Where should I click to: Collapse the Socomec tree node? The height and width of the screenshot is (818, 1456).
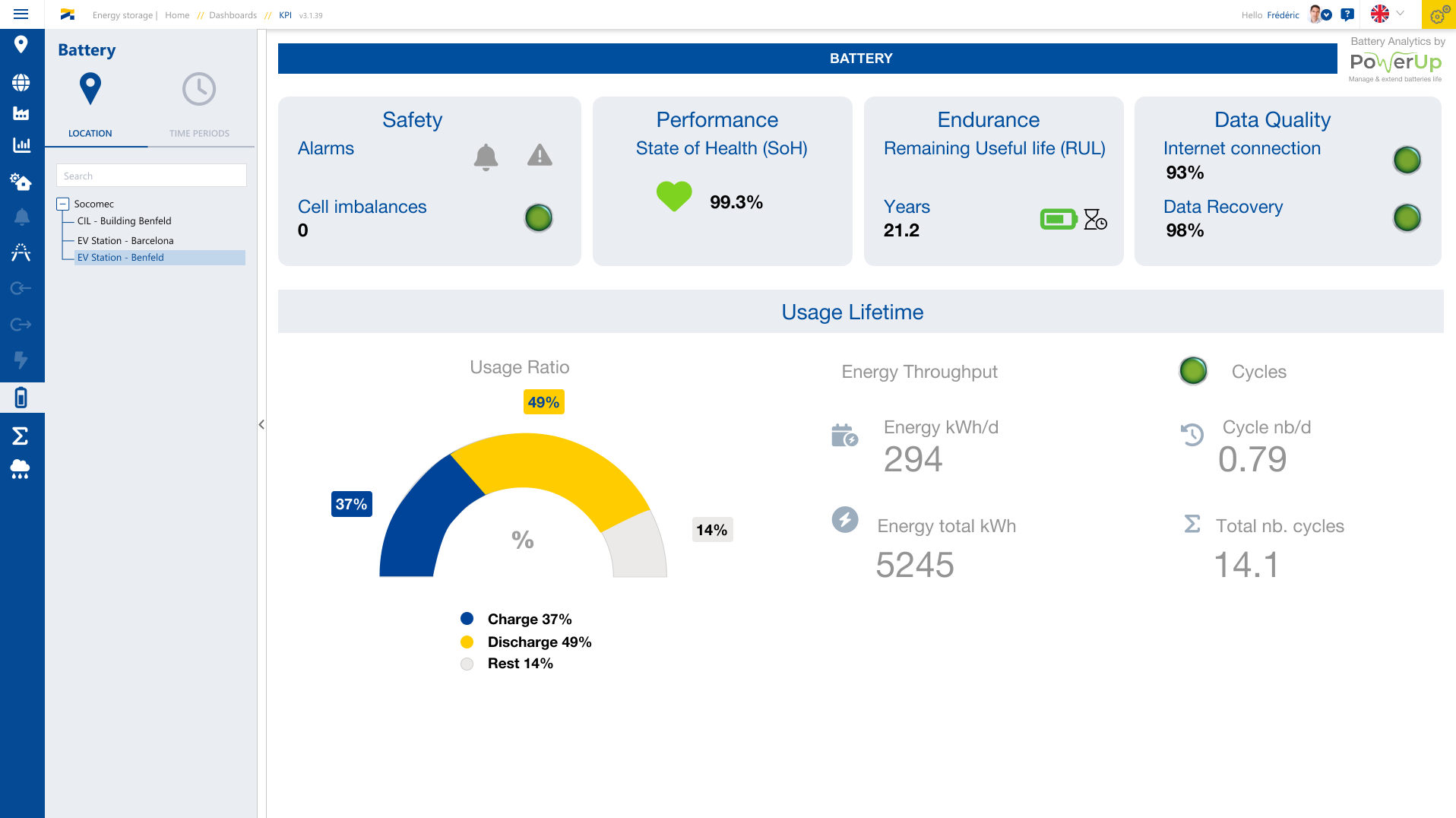click(62, 204)
